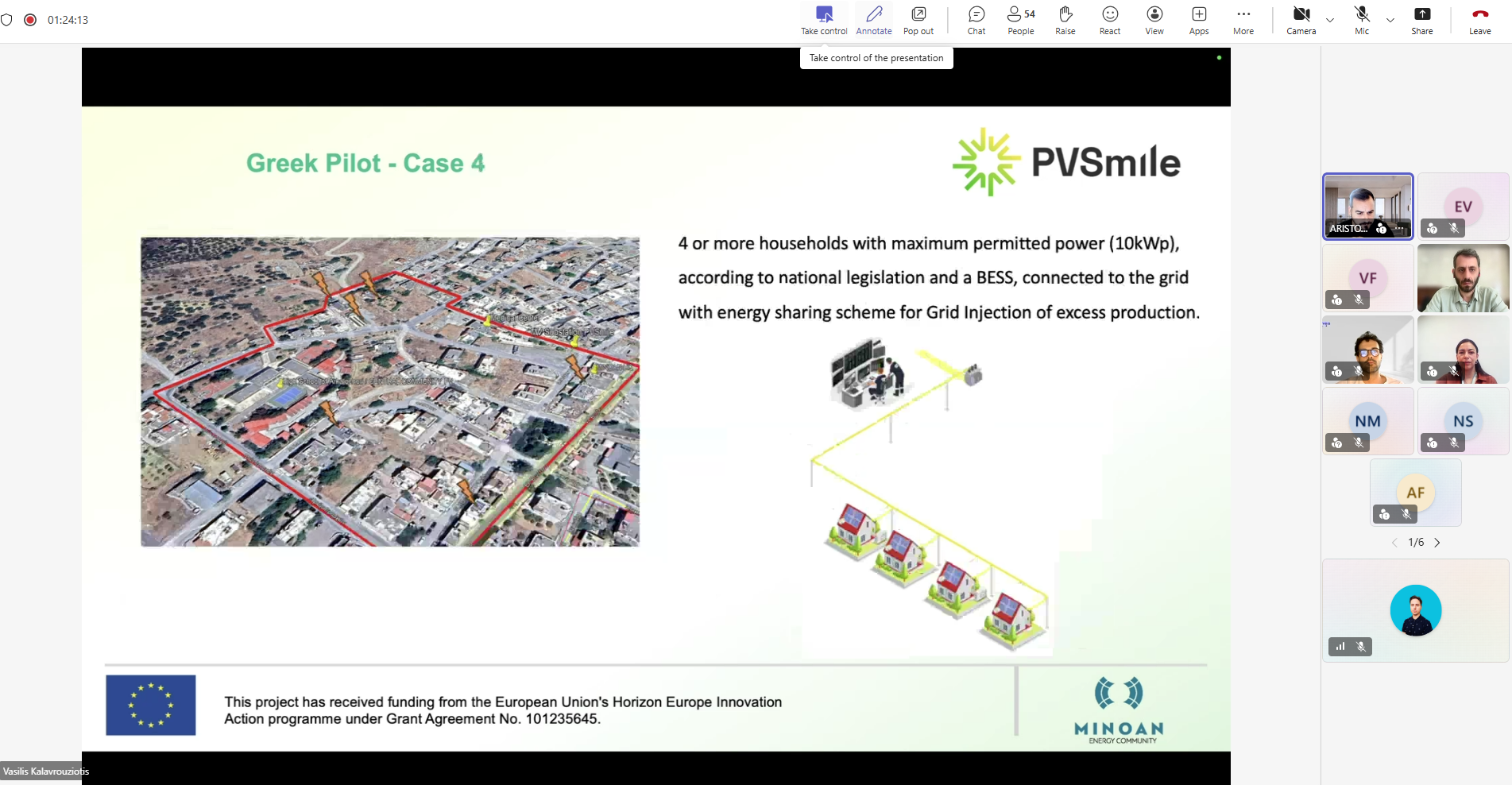Click the houses-and-grid diagram on the slide

930,494
